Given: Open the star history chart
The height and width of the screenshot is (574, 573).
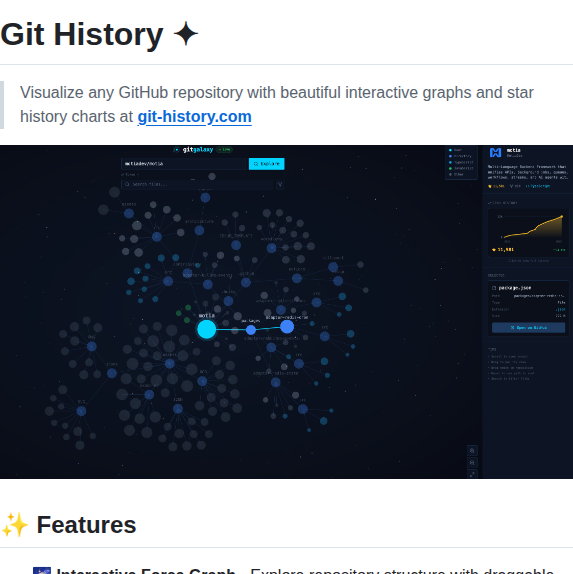Looking at the screenshot, I should pos(529,233).
